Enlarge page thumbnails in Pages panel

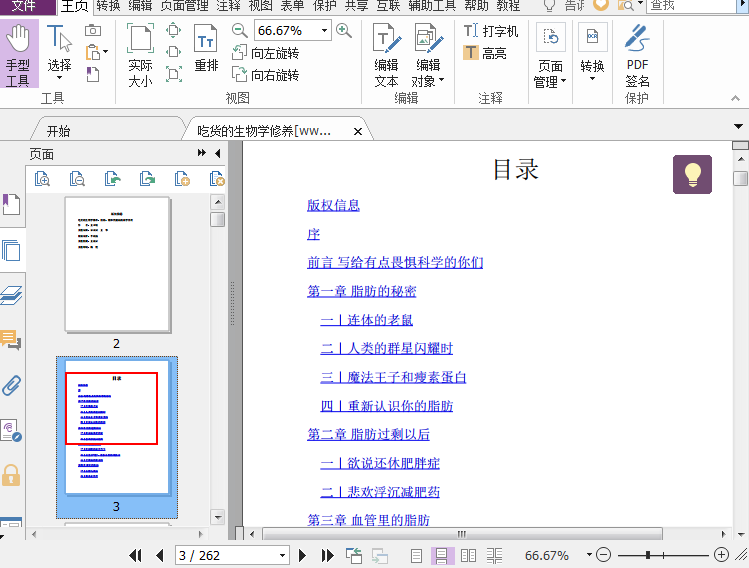tap(43, 179)
